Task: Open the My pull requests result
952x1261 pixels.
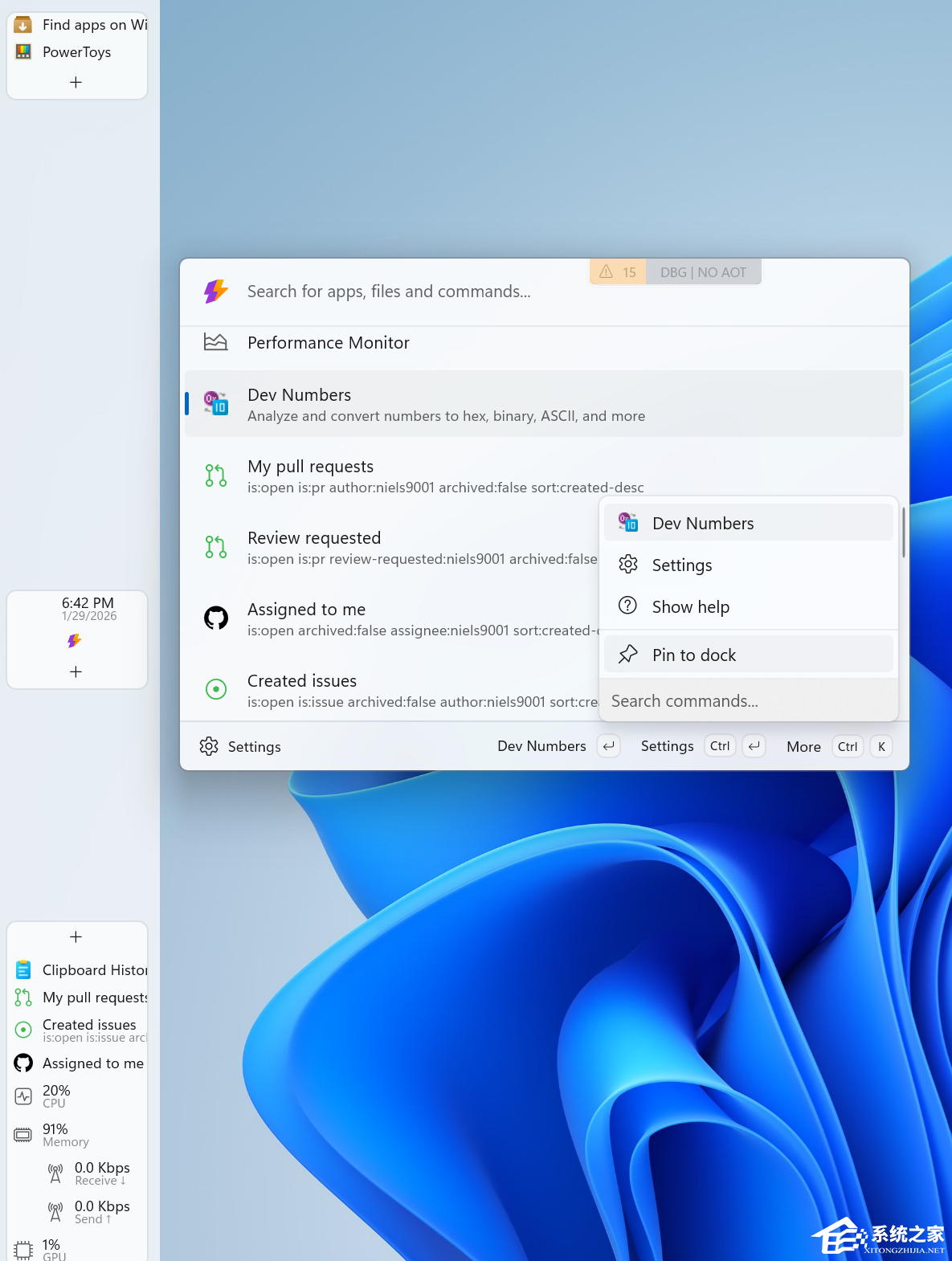Action: point(544,475)
